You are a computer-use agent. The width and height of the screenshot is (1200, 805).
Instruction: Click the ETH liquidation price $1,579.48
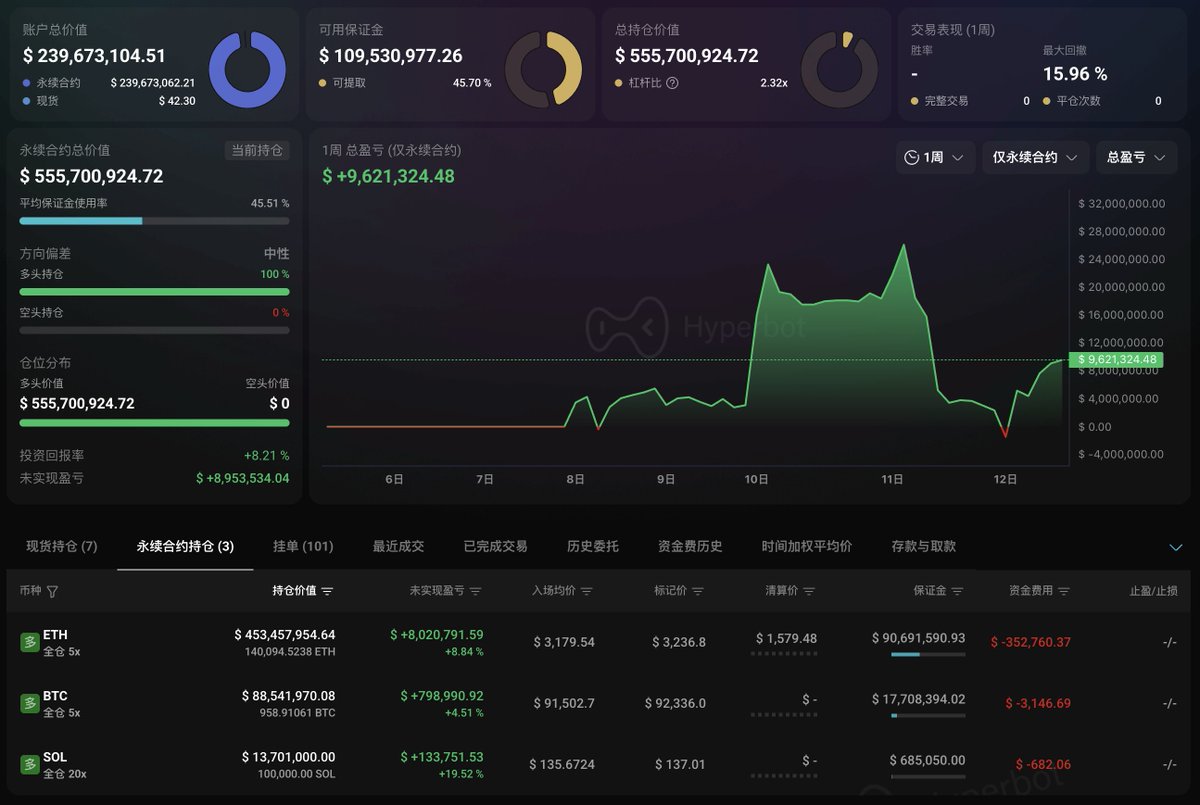(786, 638)
